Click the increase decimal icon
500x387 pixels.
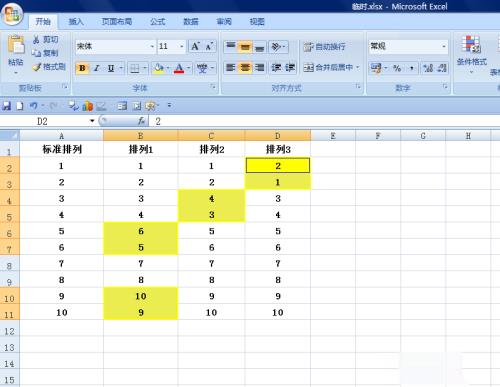[428, 68]
